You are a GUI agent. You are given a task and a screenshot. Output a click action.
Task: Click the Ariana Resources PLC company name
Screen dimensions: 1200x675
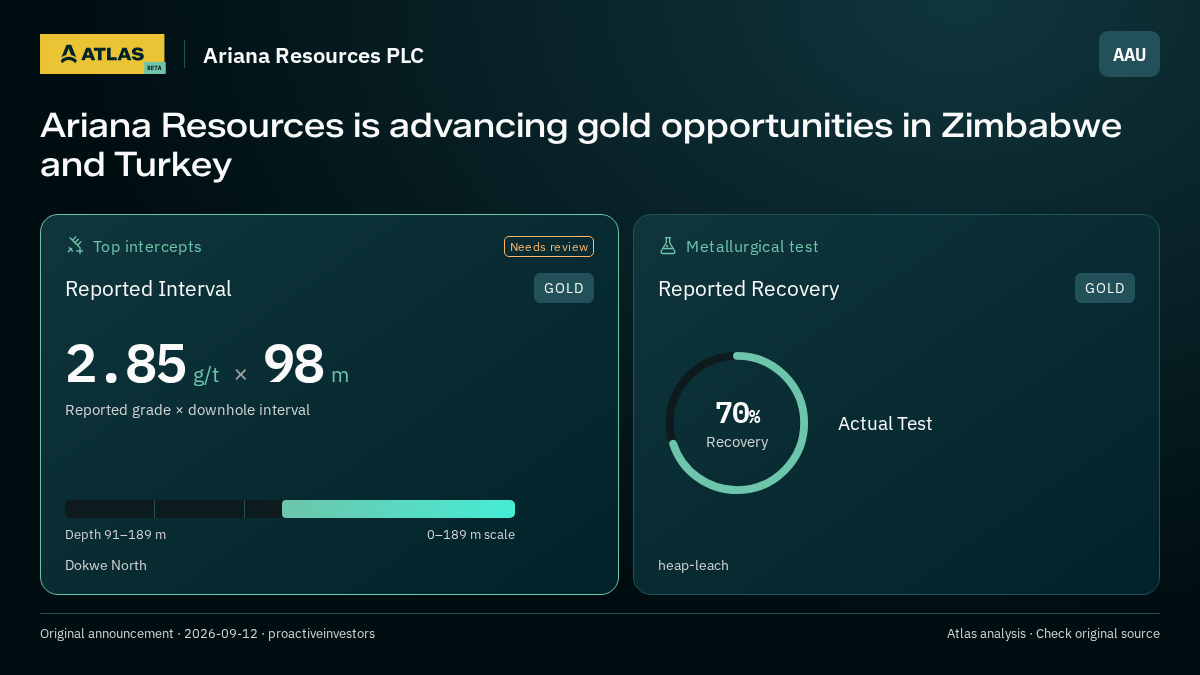pyautogui.click(x=313, y=55)
